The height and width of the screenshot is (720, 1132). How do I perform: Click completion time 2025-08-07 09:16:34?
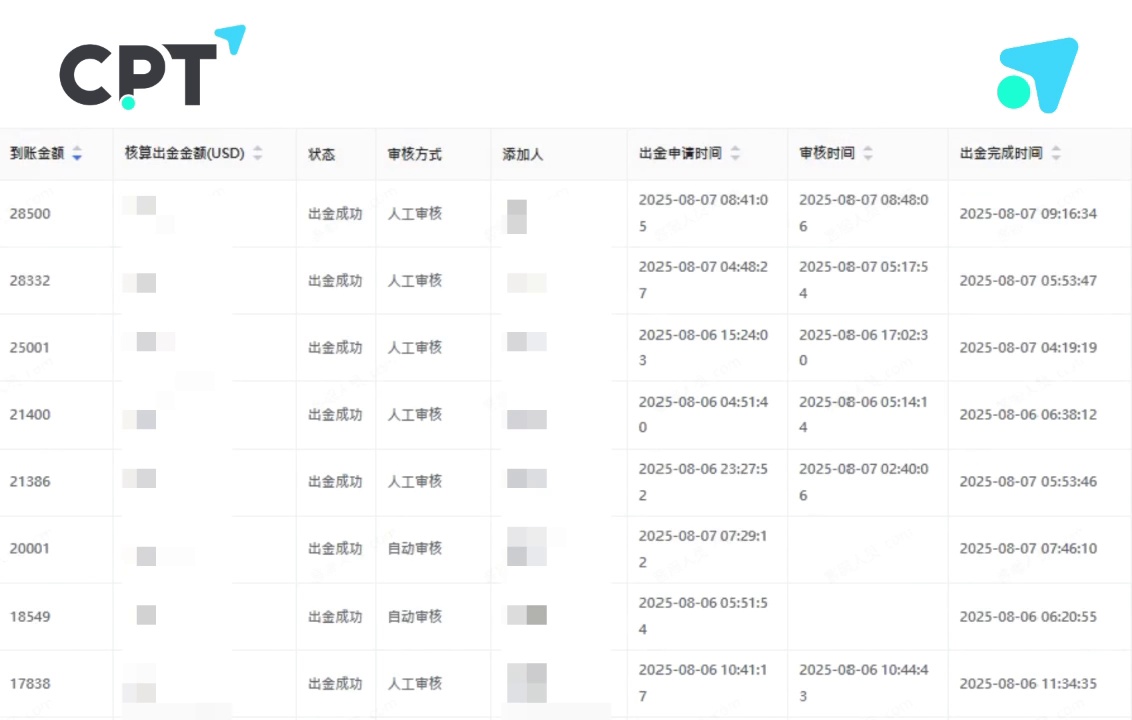(1028, 214)
